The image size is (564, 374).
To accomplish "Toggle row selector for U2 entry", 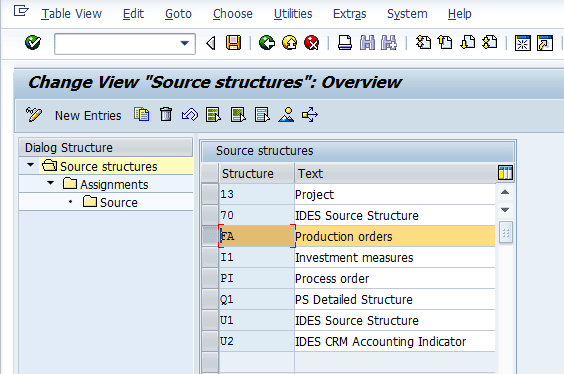I will coord(210,341).
